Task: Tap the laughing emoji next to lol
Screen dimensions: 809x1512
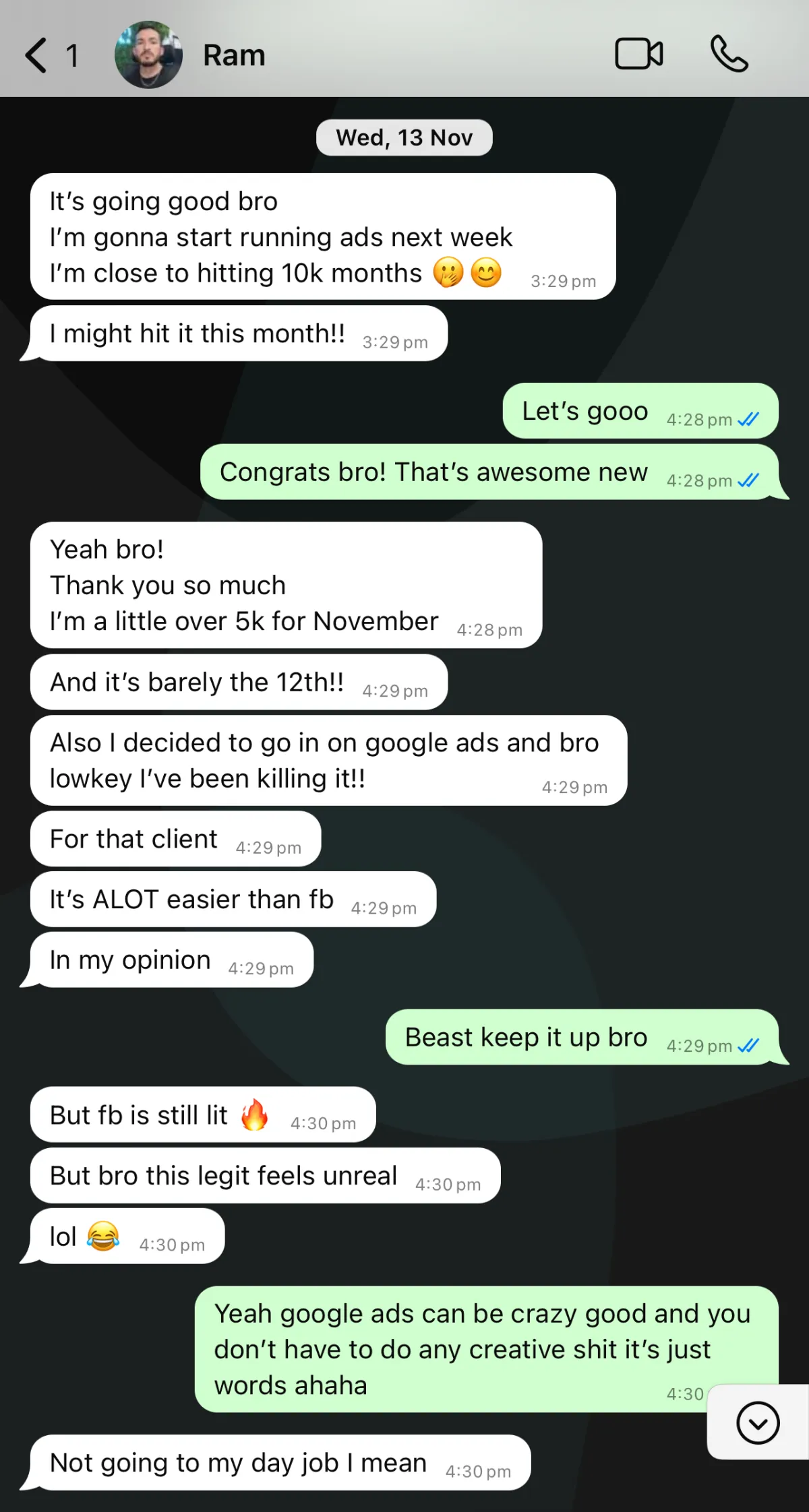Action: coord(103,1236)
